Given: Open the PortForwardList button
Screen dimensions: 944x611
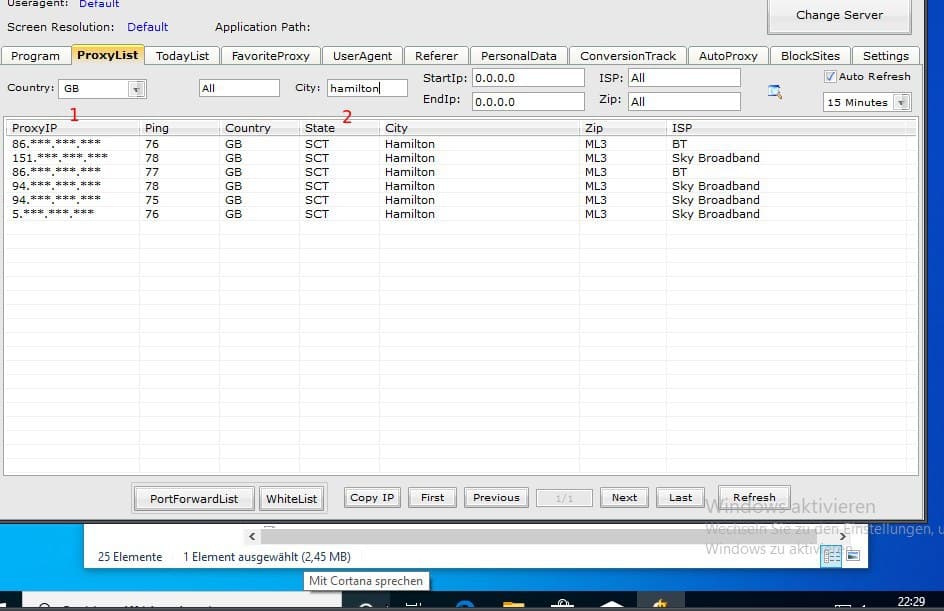Looking at the screenshot, I should (194, 498).
